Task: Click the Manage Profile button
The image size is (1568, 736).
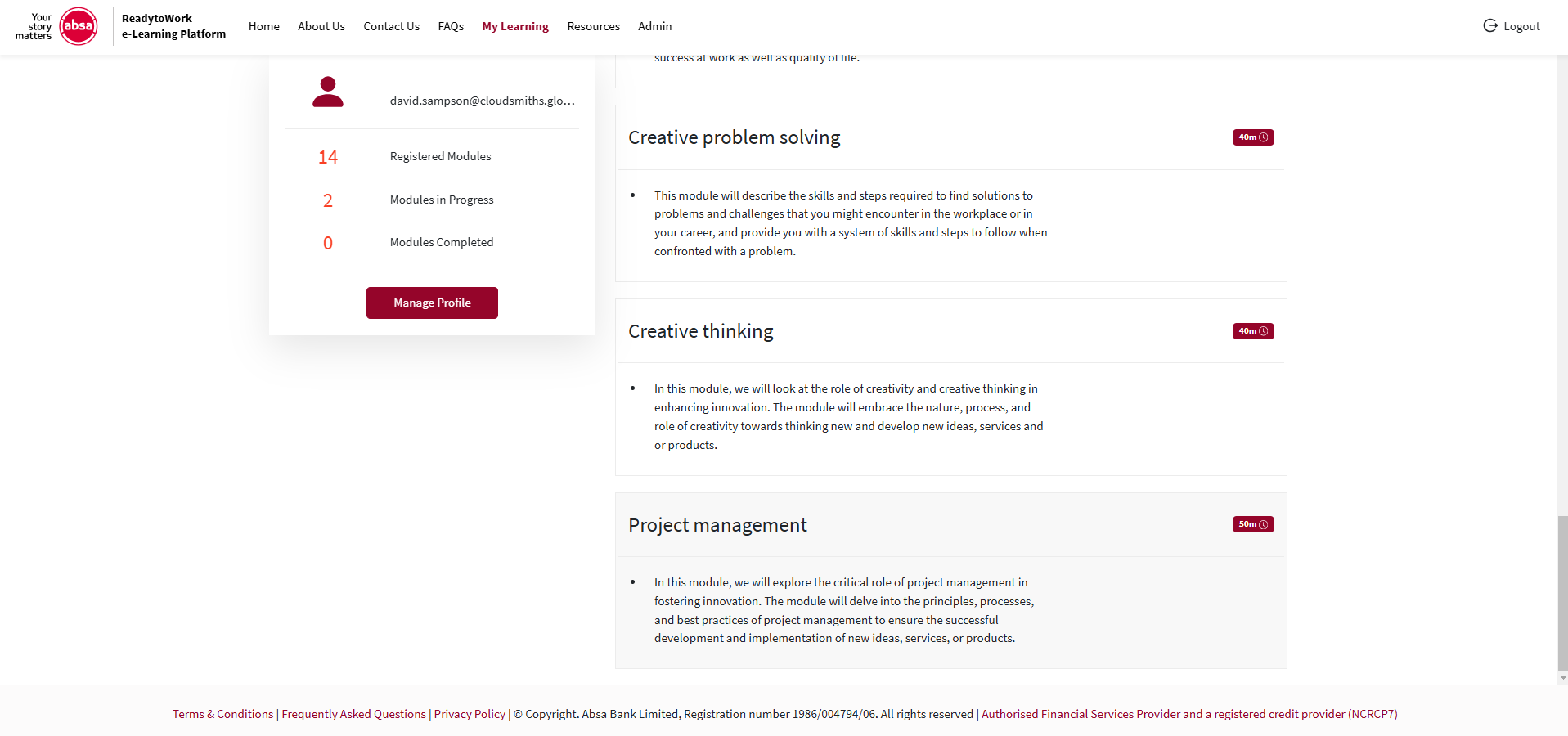Action: click(x=432, y=303)
